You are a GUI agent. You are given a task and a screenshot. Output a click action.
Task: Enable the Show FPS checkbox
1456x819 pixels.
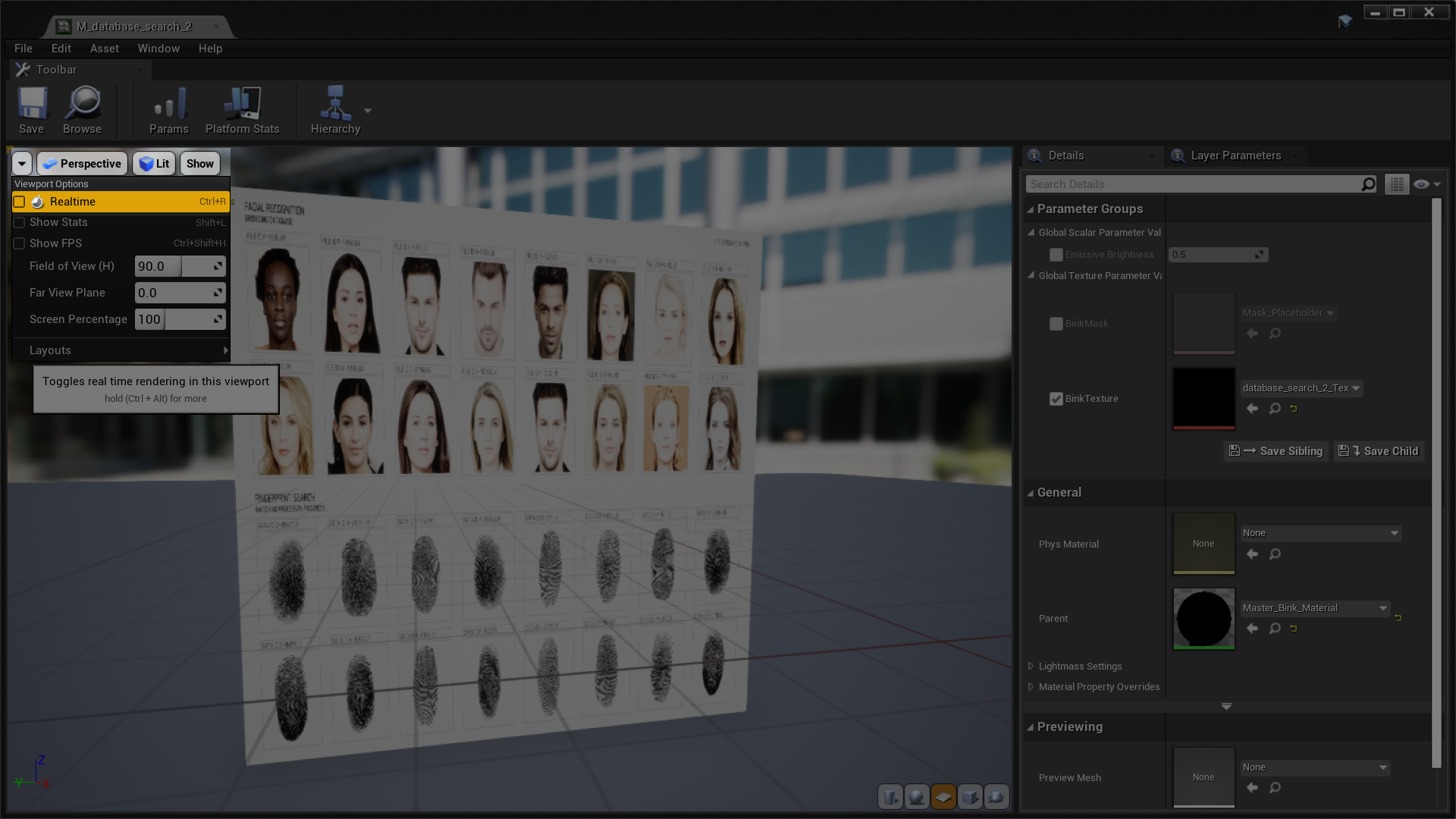pyautogui.click(x=20, y=243)
